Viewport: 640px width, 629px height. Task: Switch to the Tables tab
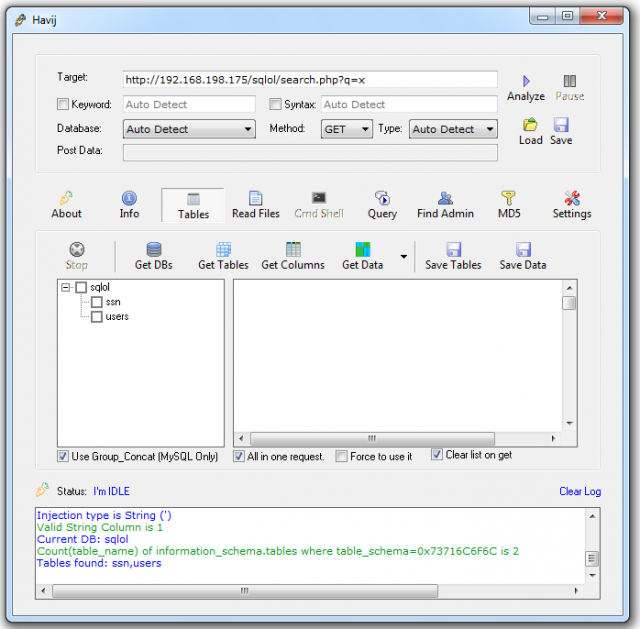[x=193, y=205]
